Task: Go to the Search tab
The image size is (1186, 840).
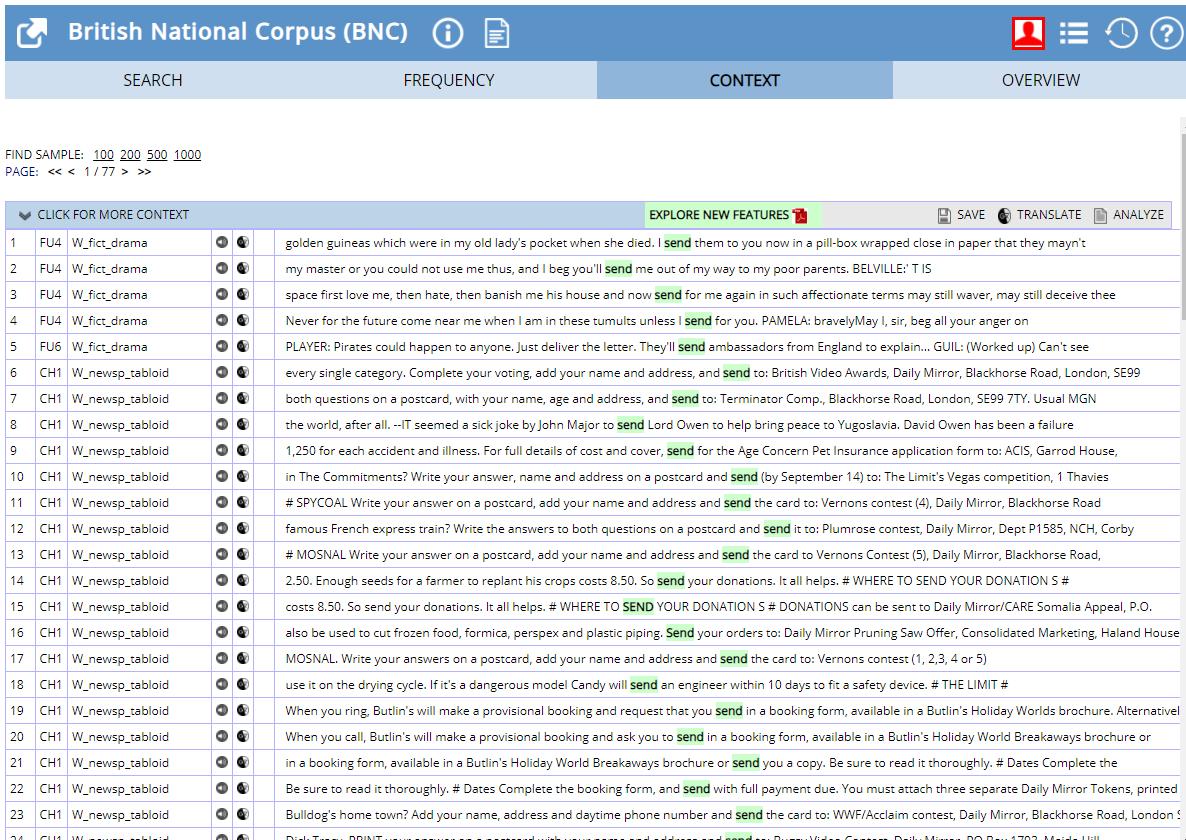Action: [x=152, y=80]
